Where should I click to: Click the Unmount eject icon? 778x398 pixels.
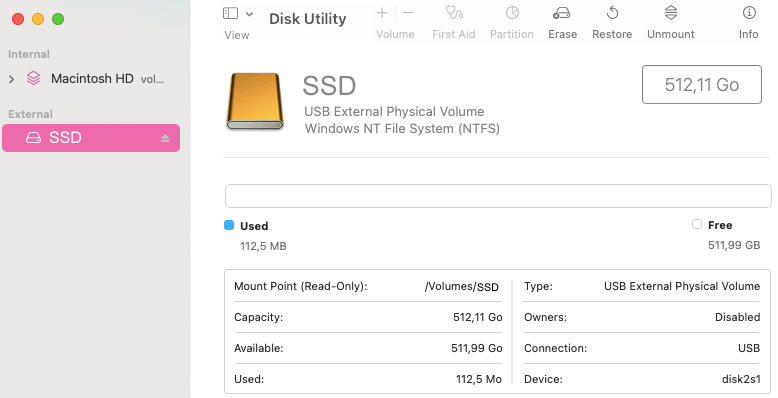coord(671,12)
